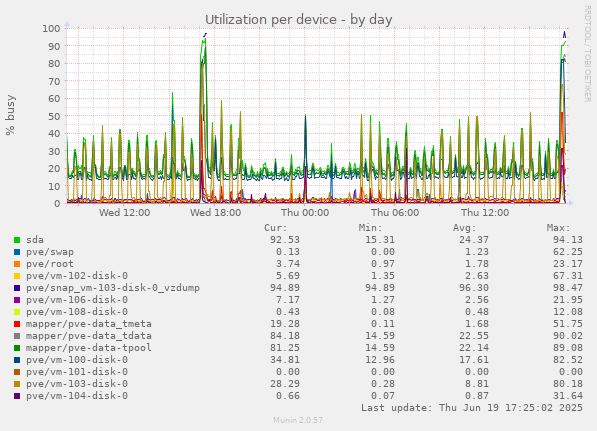Click vm-104-disk-0 max value 31.64
597x431 pixels.
coord(568,396)
